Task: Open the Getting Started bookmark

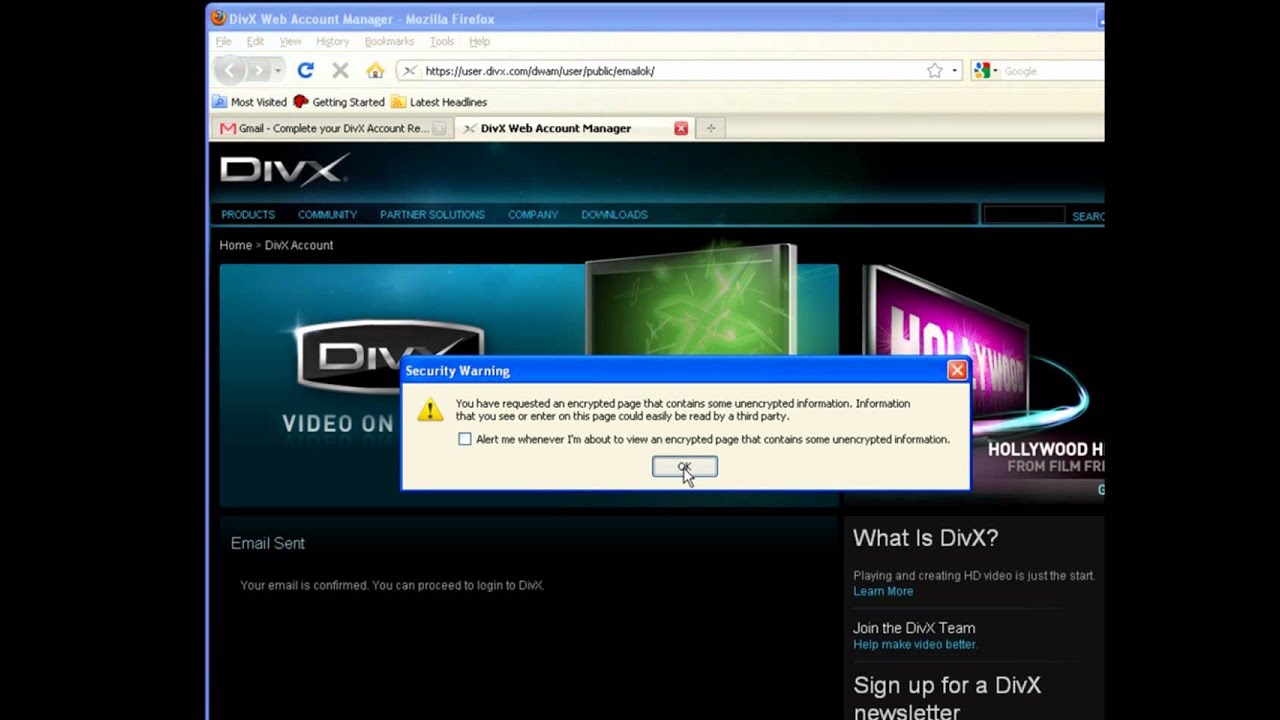Action: 339,102
